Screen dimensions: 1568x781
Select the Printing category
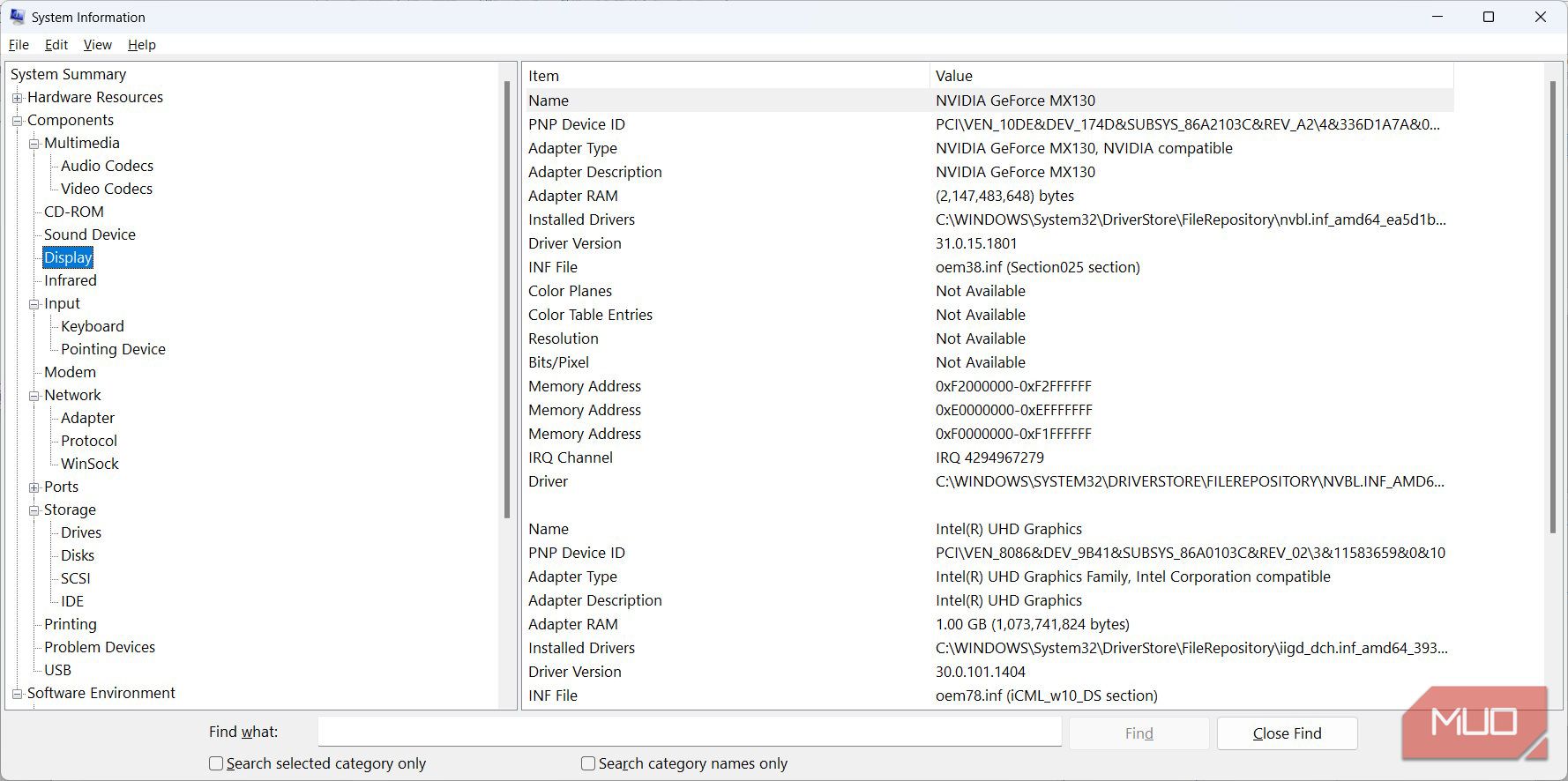[71, 624]
